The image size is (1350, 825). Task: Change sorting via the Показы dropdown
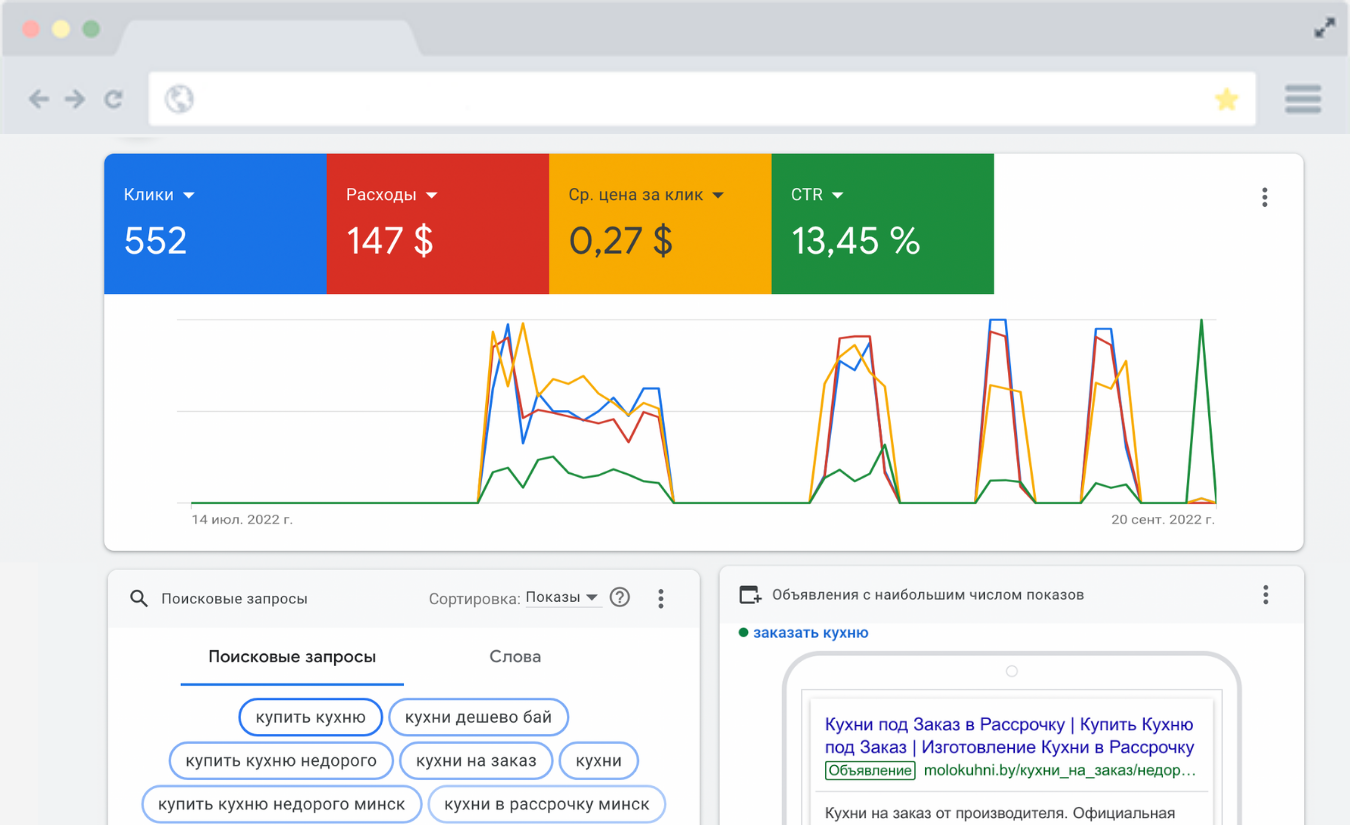[x=563, y=597]
